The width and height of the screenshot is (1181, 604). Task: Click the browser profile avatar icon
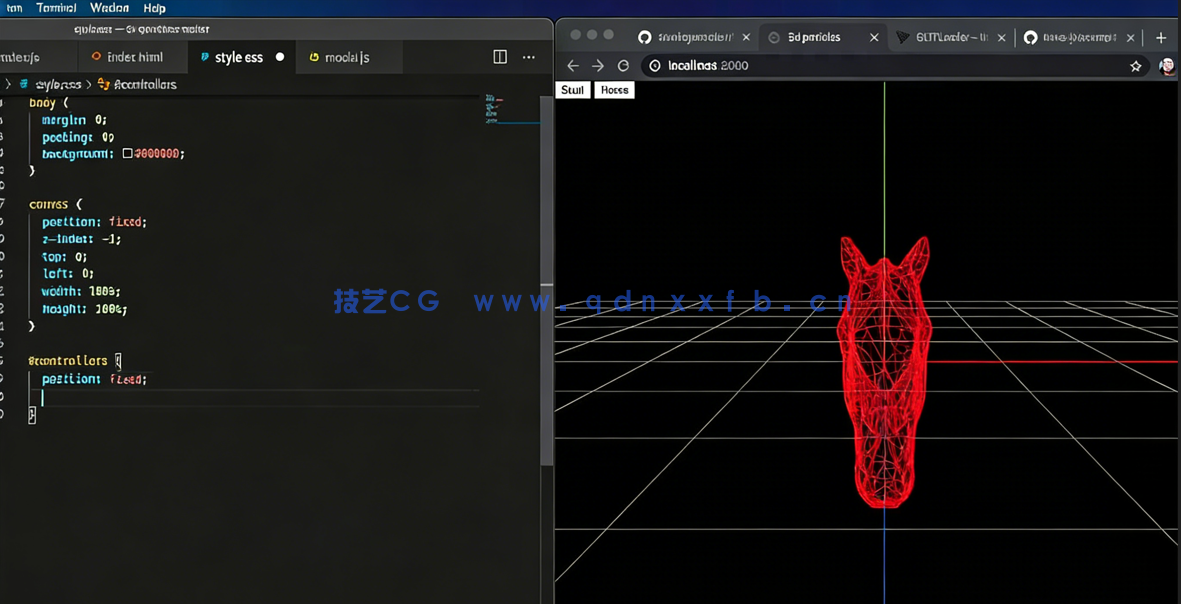(x=1167, y=65)
